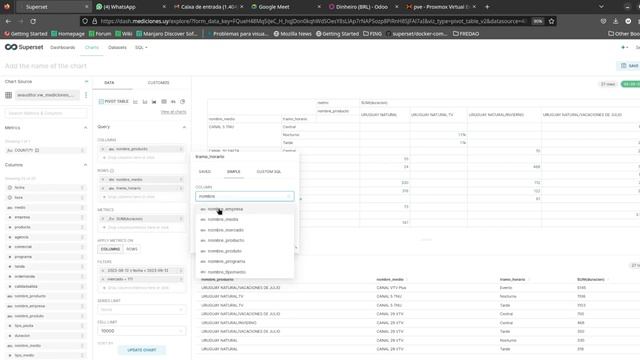Select the area chart type icon
Image resolution: width=640 pixels, height=360 pixels.
(154, 102)
